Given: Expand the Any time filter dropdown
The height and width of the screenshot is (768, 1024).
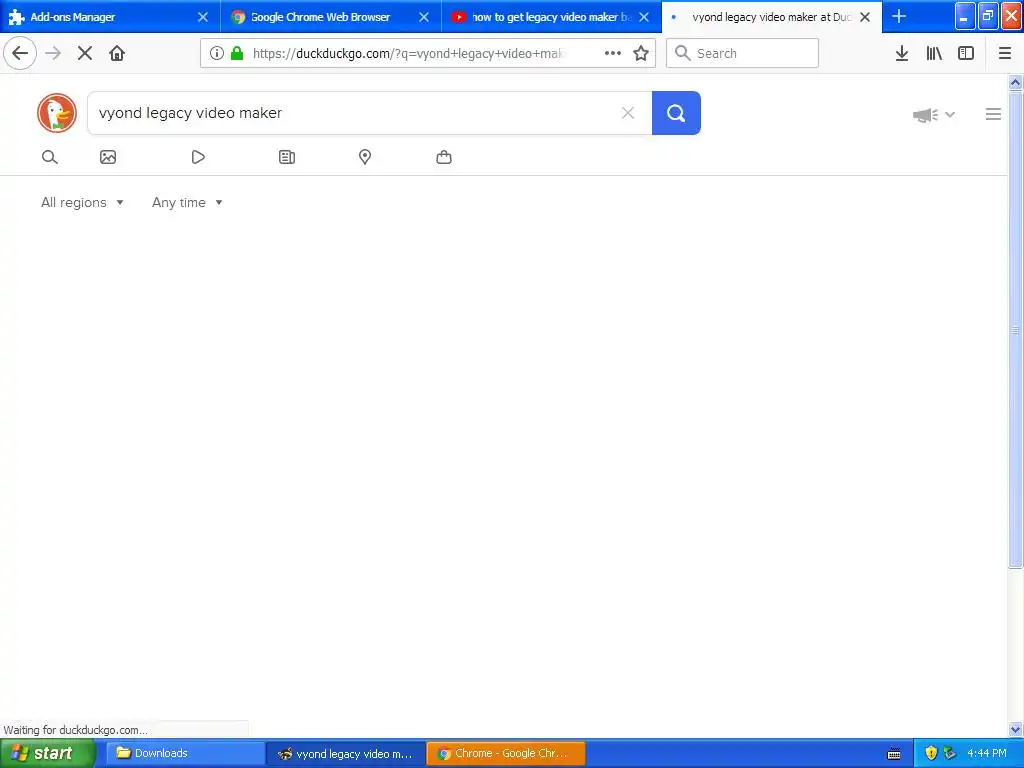Looking at the screenshot, I should coord(187,202).
